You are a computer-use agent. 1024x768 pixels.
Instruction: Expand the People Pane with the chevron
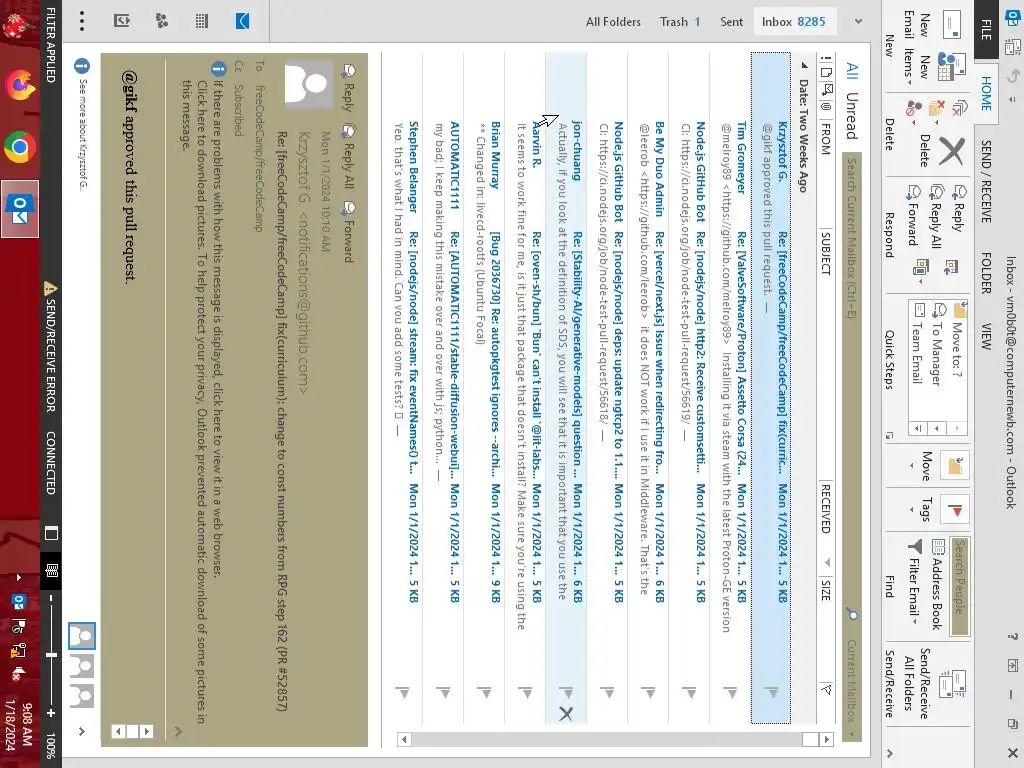point(82,731)
